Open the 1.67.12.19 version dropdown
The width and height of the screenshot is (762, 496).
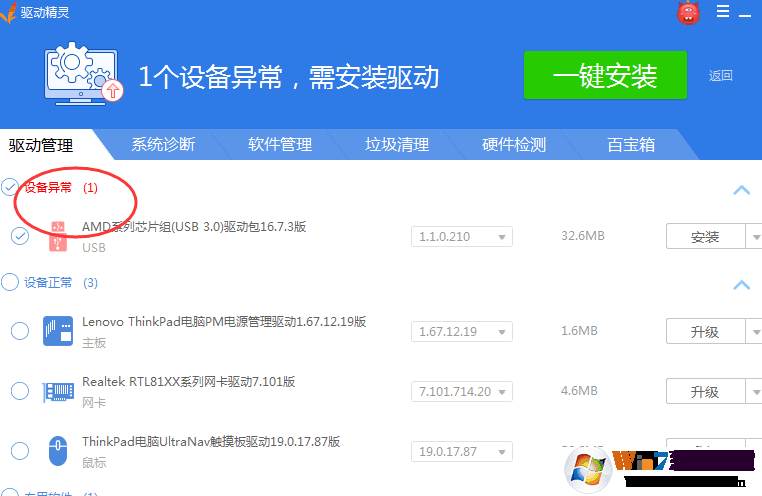[462, 331]
